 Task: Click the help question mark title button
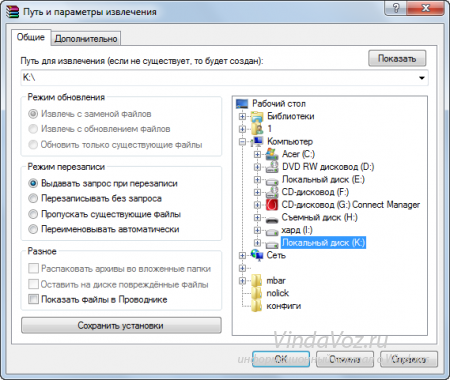pos(396,8)
